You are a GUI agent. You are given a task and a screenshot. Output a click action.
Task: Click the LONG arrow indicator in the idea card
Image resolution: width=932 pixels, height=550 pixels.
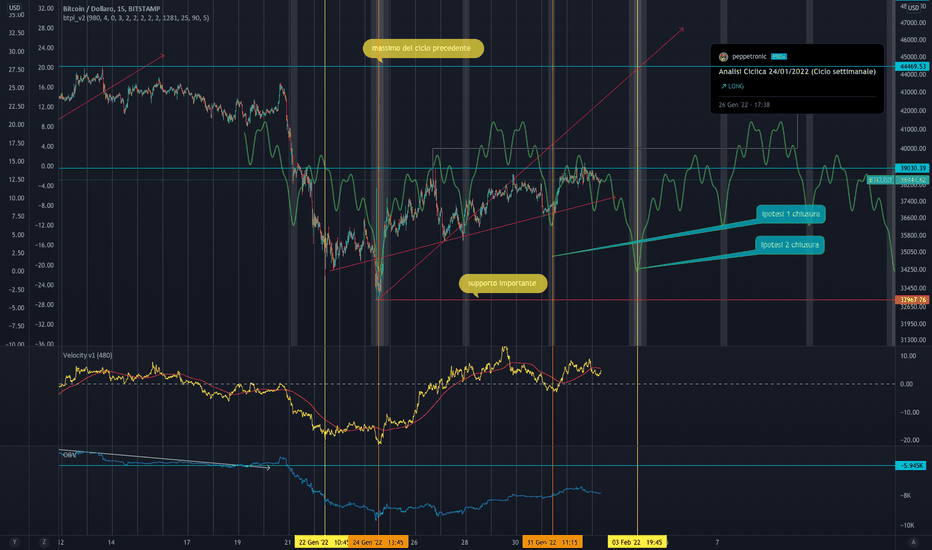pyautogui.click(x=732, y=86)
